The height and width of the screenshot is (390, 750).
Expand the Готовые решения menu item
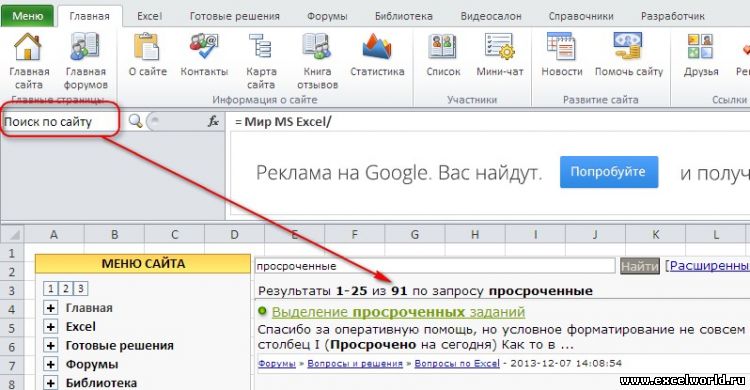[50, 345]
